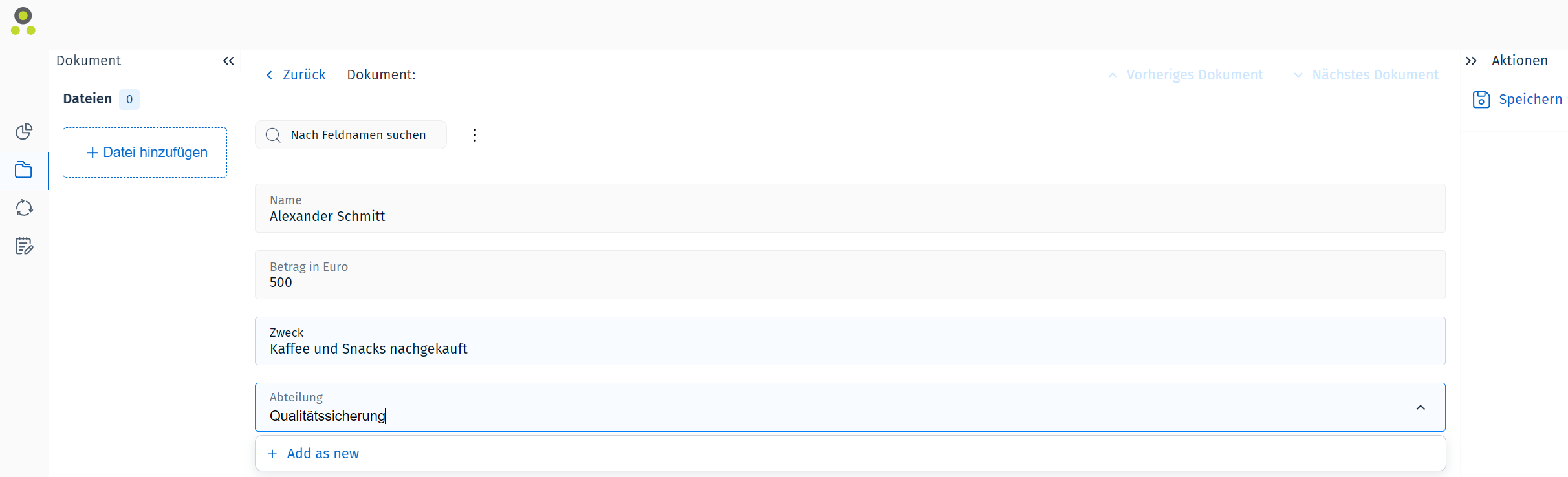Click the Speichern disk icon

(1481, 100)
